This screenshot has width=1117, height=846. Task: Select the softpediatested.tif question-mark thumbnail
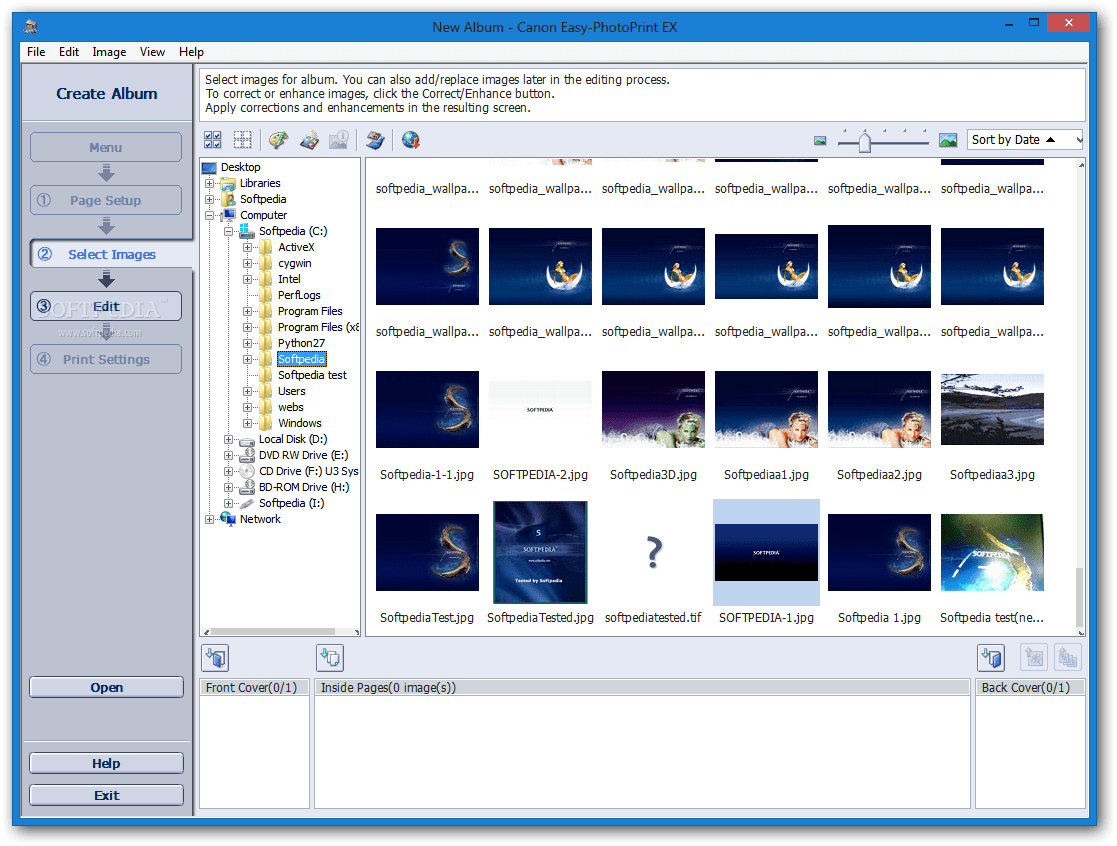pyautogui.click(x=653, y=553)
